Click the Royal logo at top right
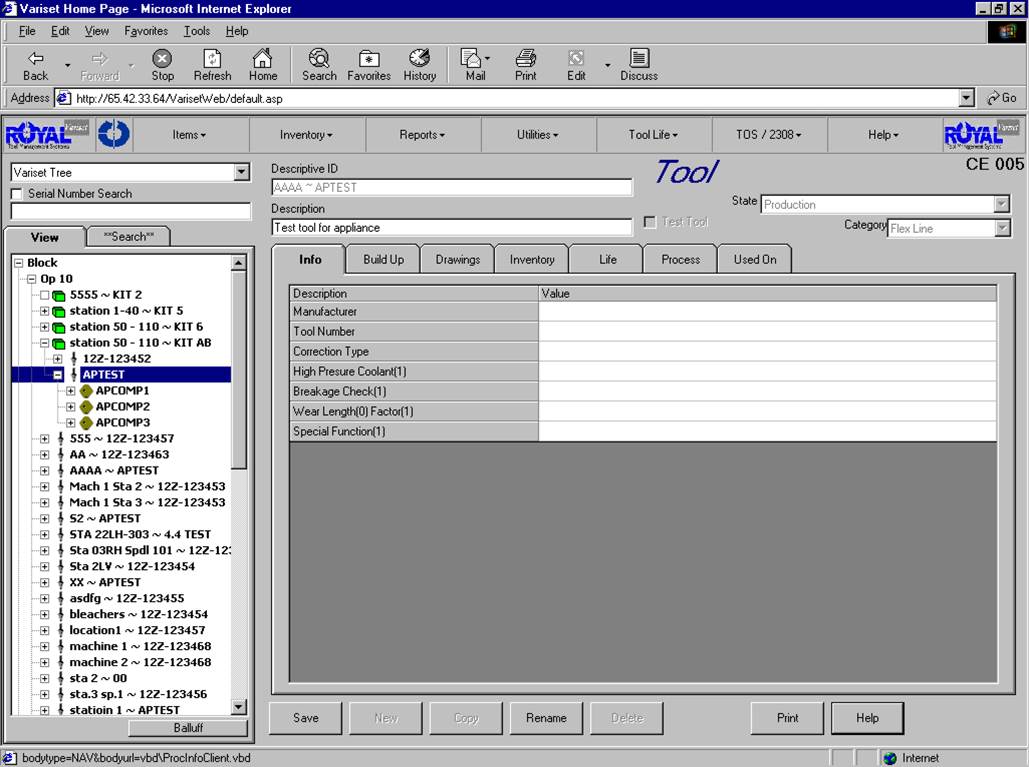1029x767 pixels. (x=982, y=135)
